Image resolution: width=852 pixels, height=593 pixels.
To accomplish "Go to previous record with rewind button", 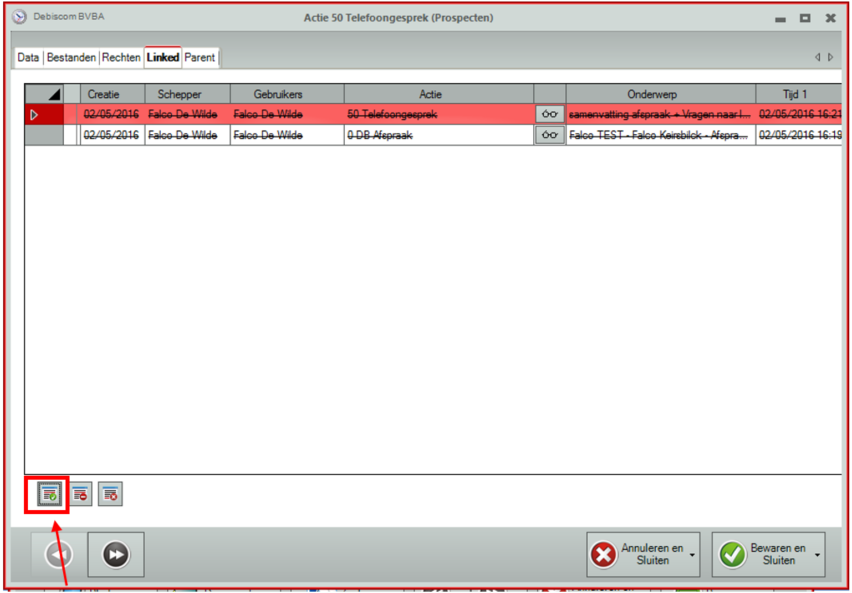I will (59, 554).
